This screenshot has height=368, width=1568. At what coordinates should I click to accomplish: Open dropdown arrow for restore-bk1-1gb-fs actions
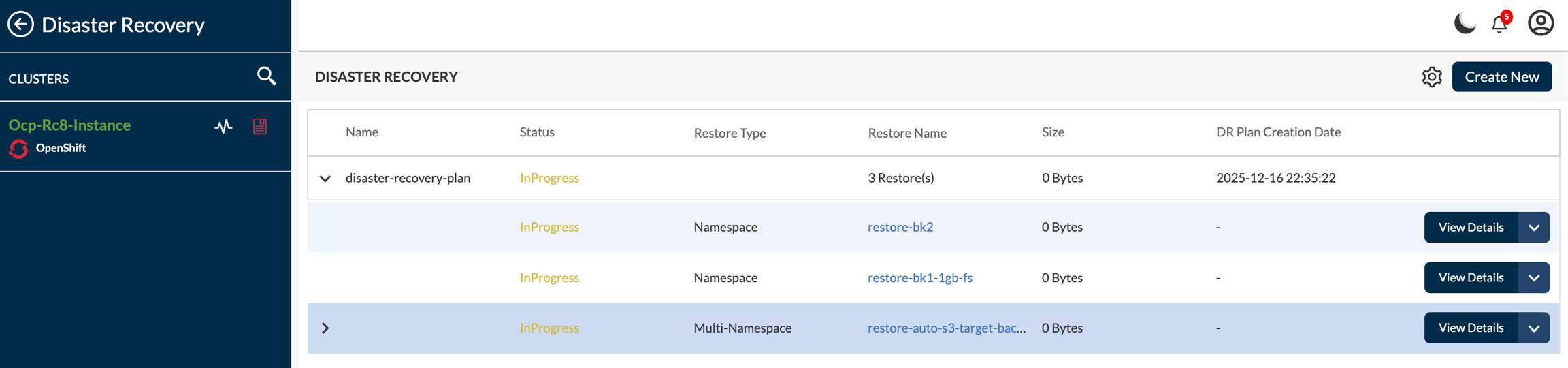[1534, 278]
